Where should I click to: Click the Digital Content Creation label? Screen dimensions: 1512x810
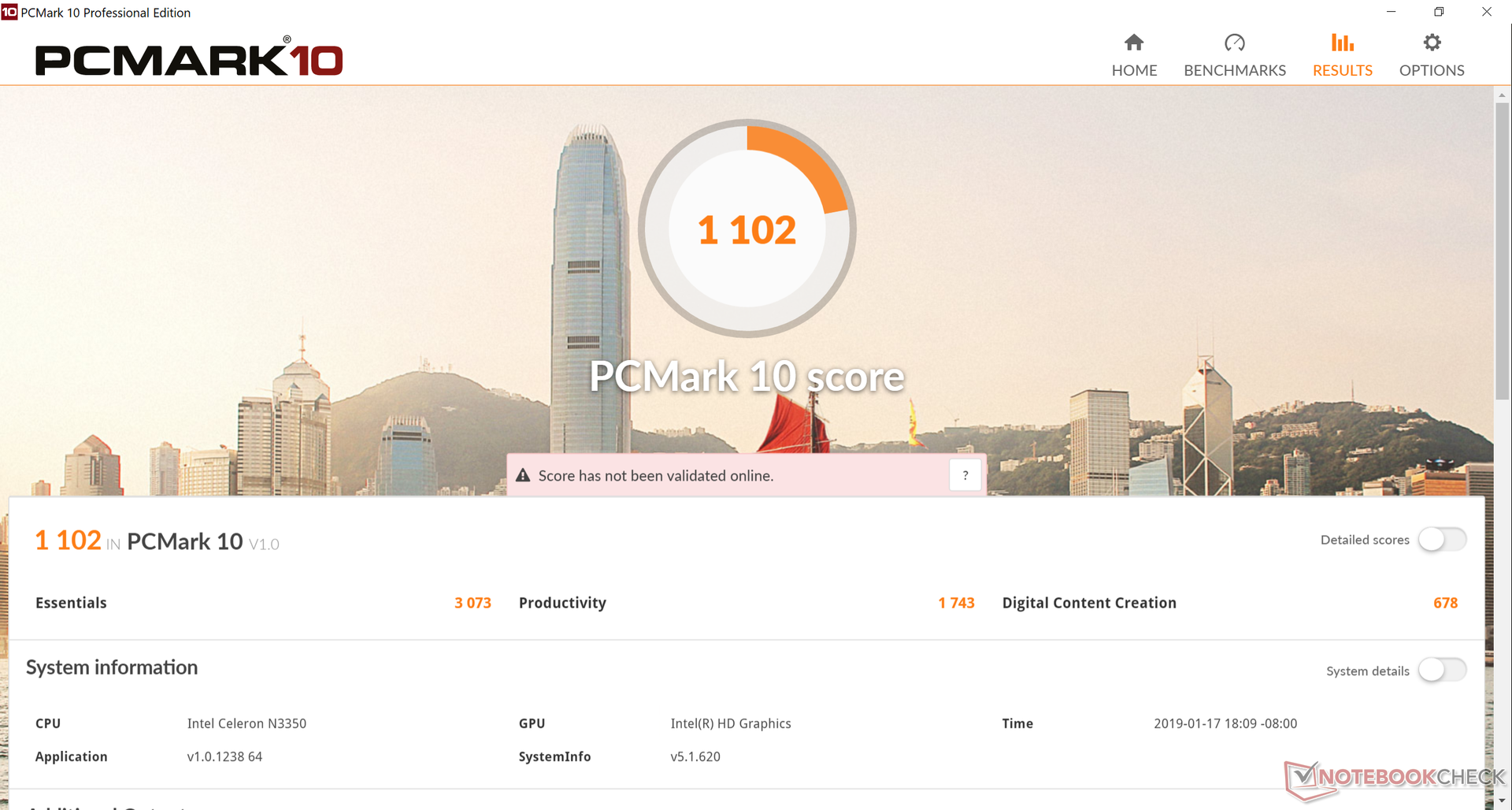[1089, 603]
